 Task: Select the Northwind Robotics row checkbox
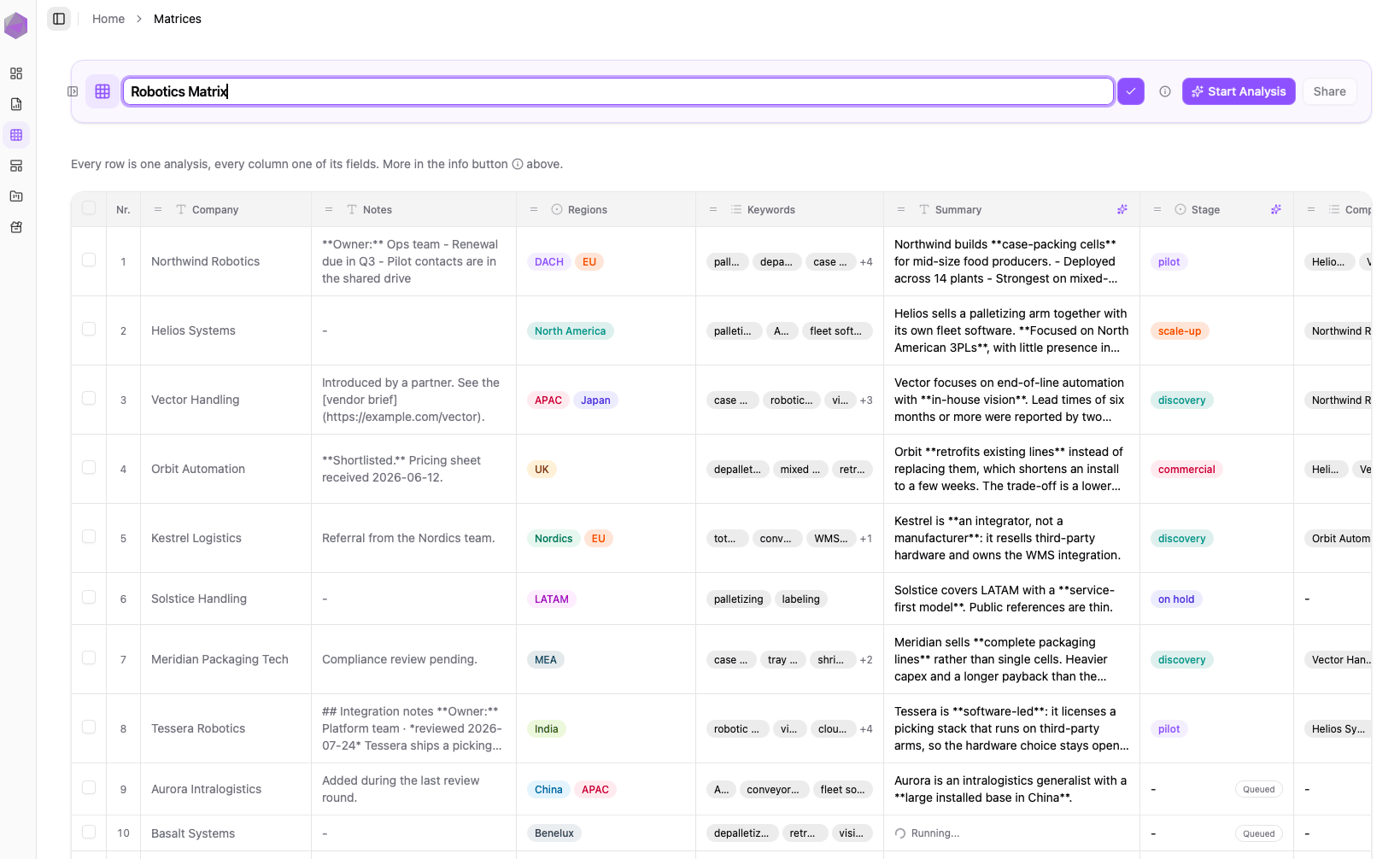[89, 260]
